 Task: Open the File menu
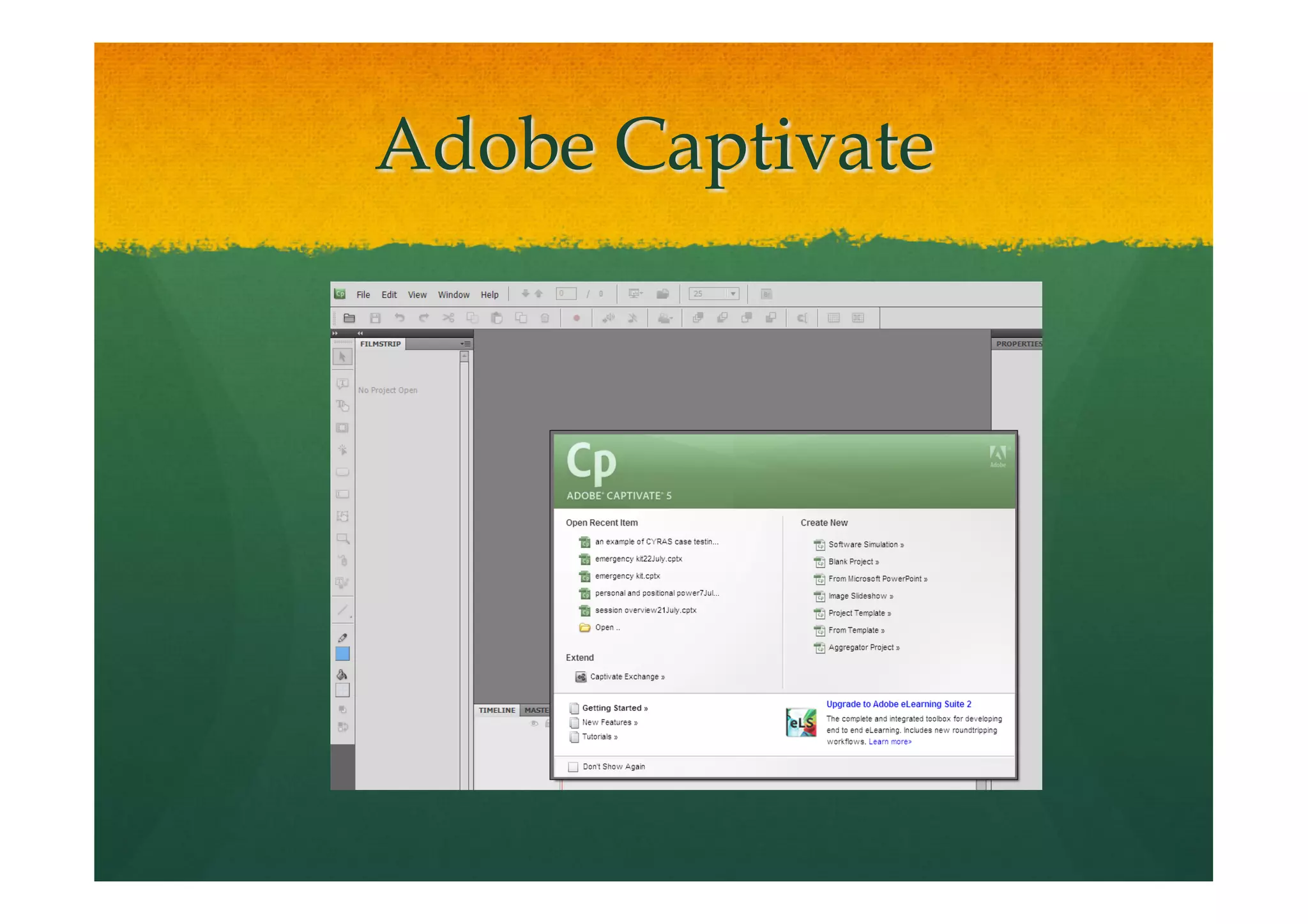click(x=363, y=295)
